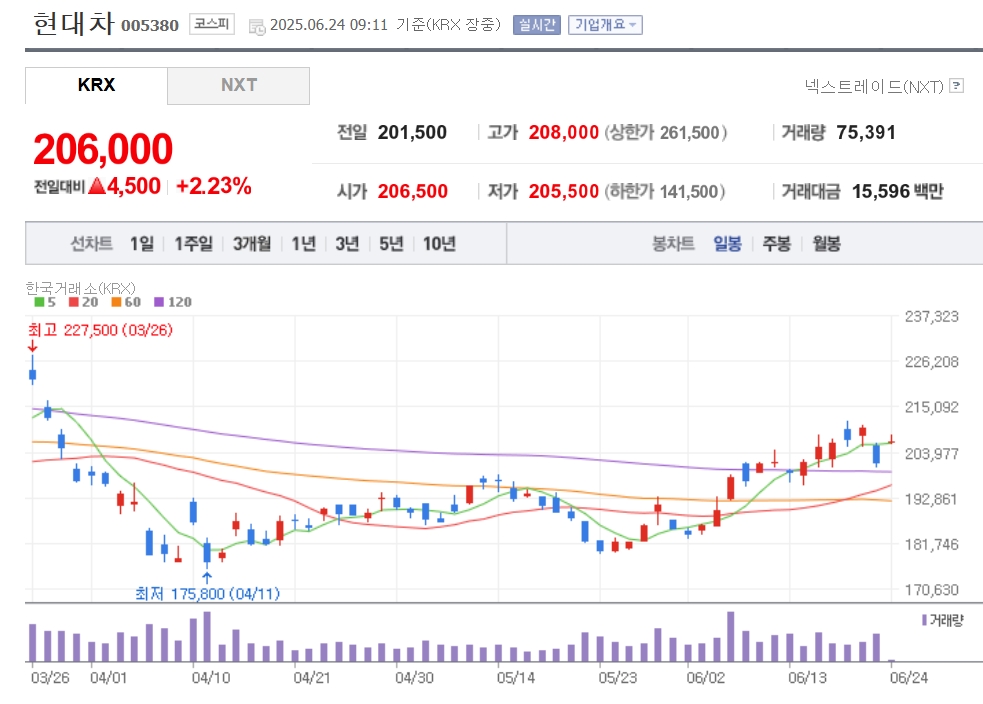Click the 04/10 date on chart axis

click(x=211, y=678)
